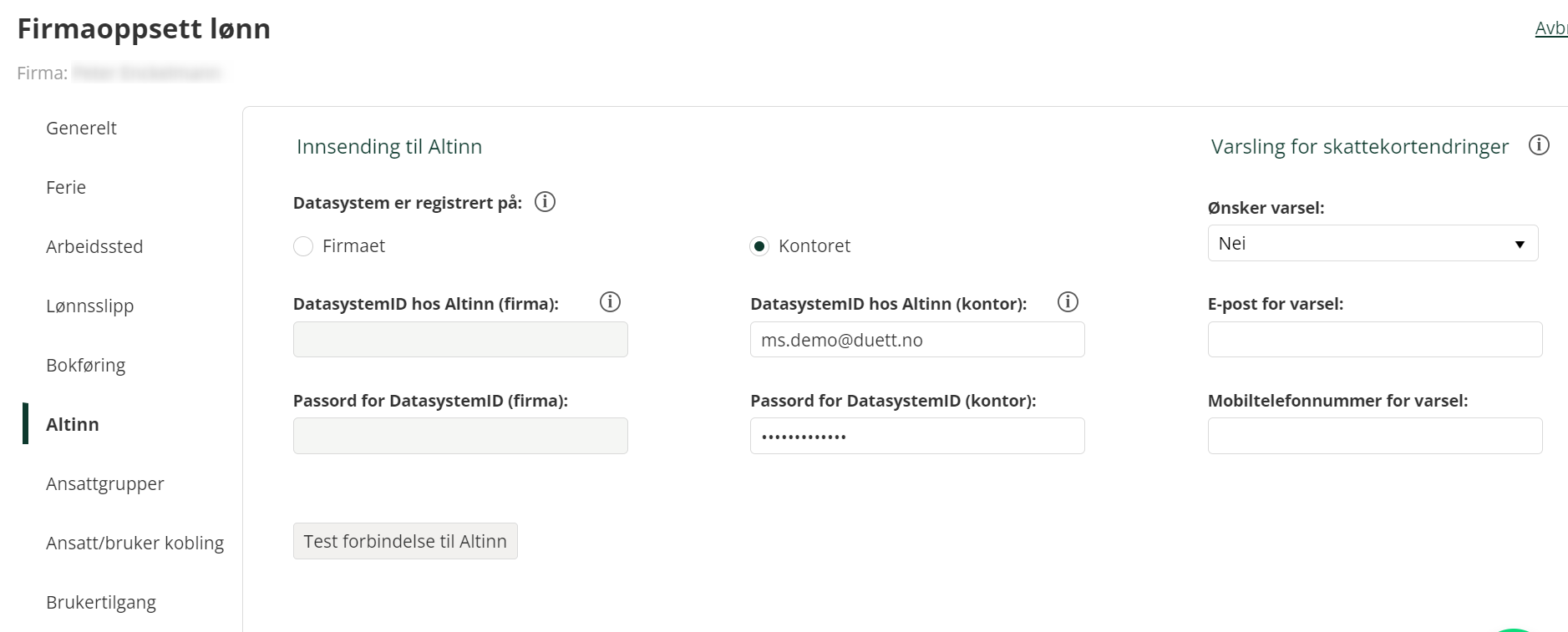1568x632 pixels.
Task: Click Test forbindelse til Altinn button
Action: pos(405,541)
